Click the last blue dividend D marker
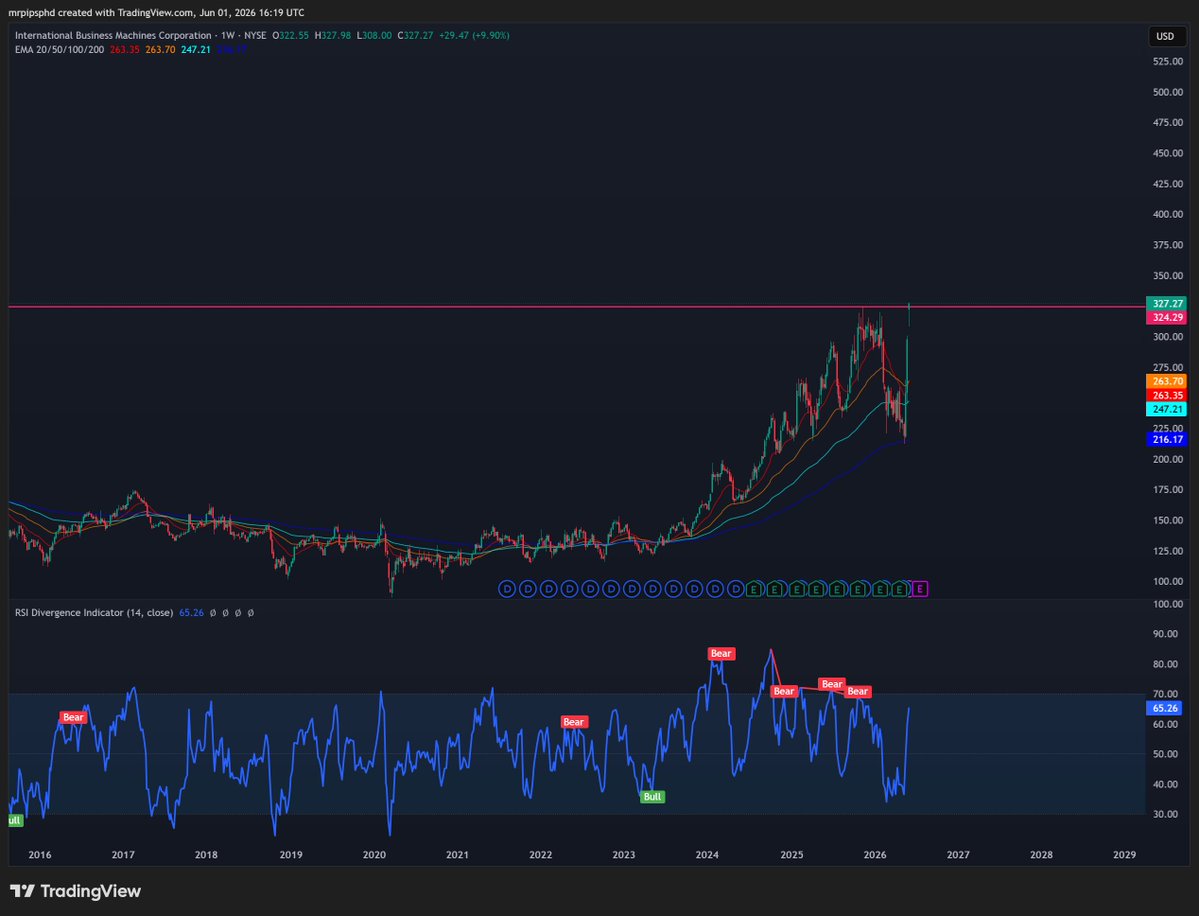Screen dimensions: 1199x916 pos(736,589)
